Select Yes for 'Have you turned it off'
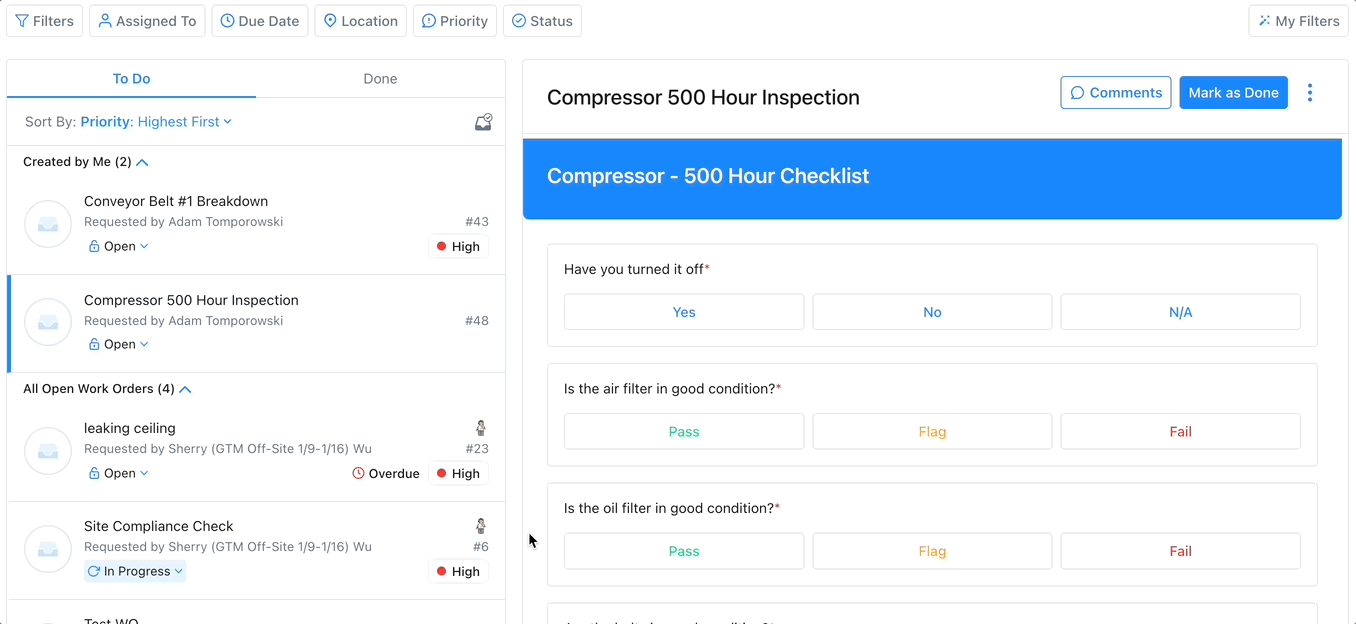The width and height of the screenshot is (1356, 624). 684,311
